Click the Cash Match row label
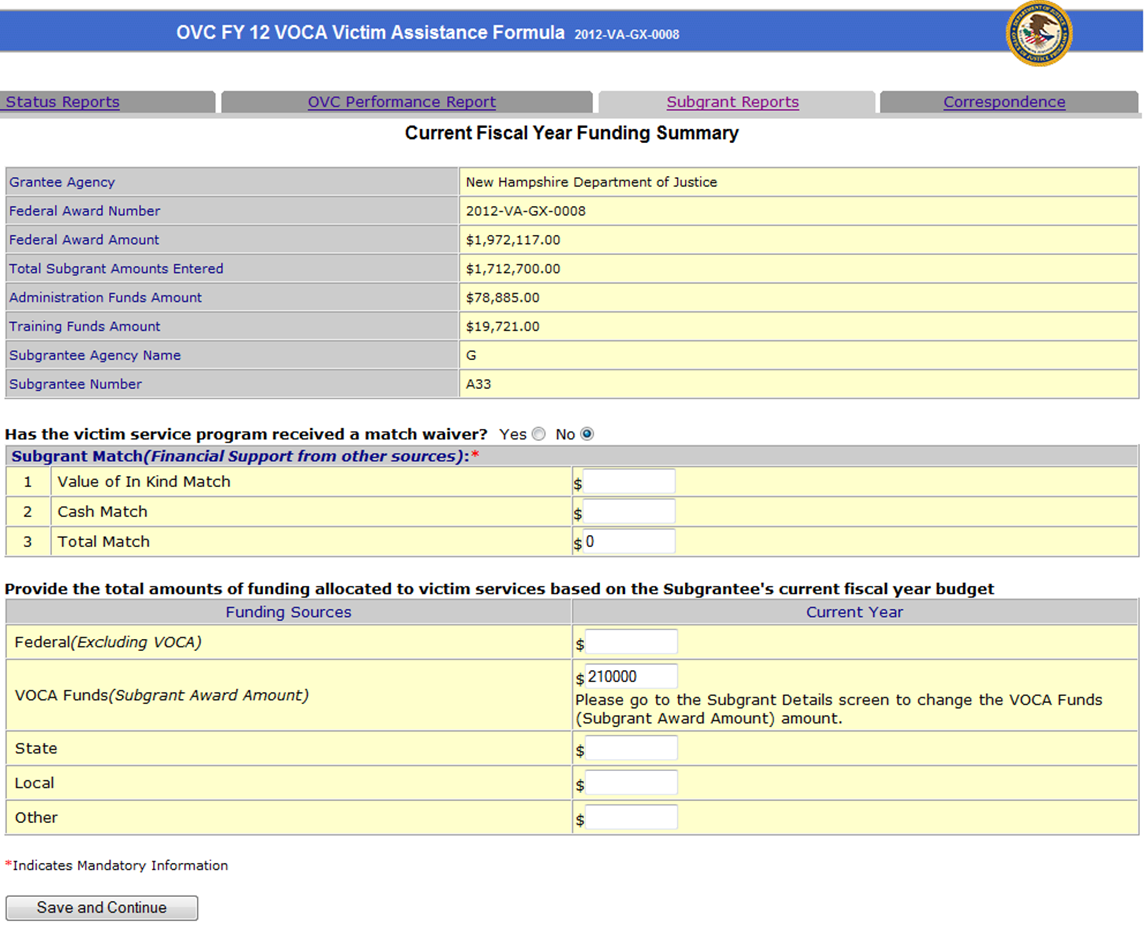The width and height of the screenshot is (1148, 925). pyautogui.click(x=102, y=512)
